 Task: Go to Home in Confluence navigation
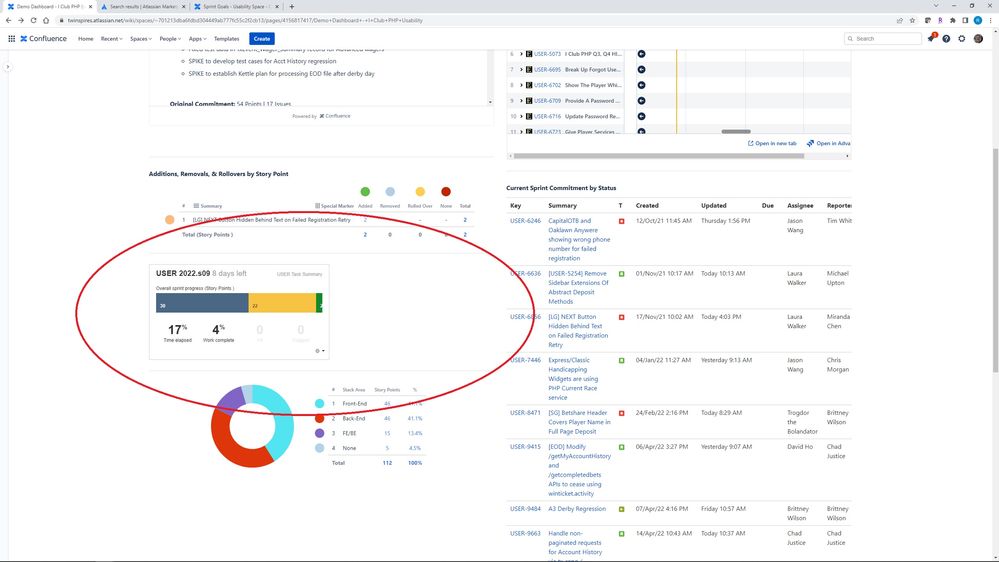point(85,39)
